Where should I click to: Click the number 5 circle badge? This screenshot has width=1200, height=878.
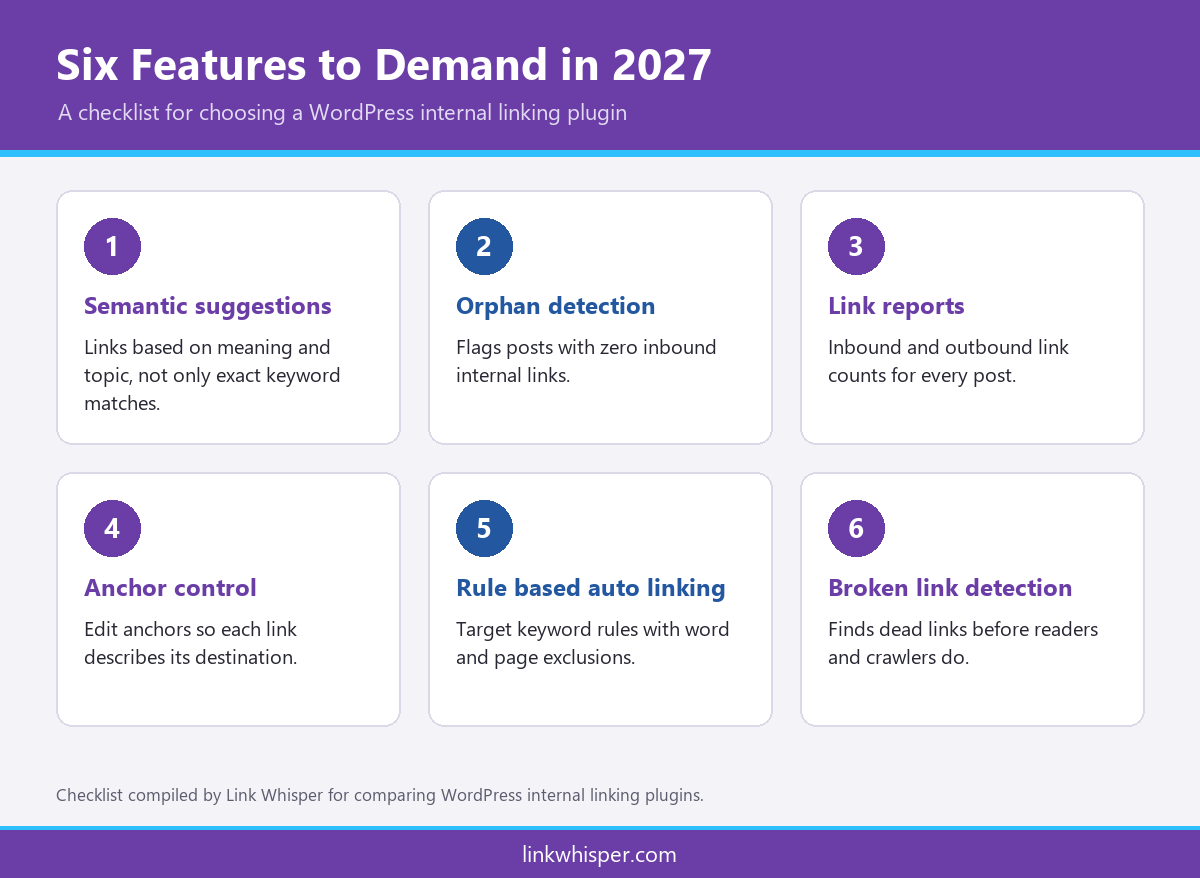484,528
